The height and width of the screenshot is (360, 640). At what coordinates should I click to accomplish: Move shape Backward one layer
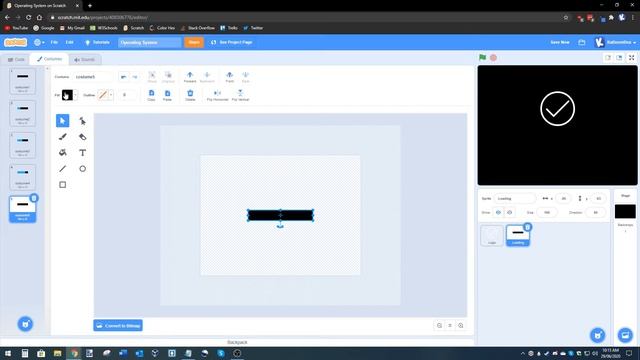tap(207, 77)
